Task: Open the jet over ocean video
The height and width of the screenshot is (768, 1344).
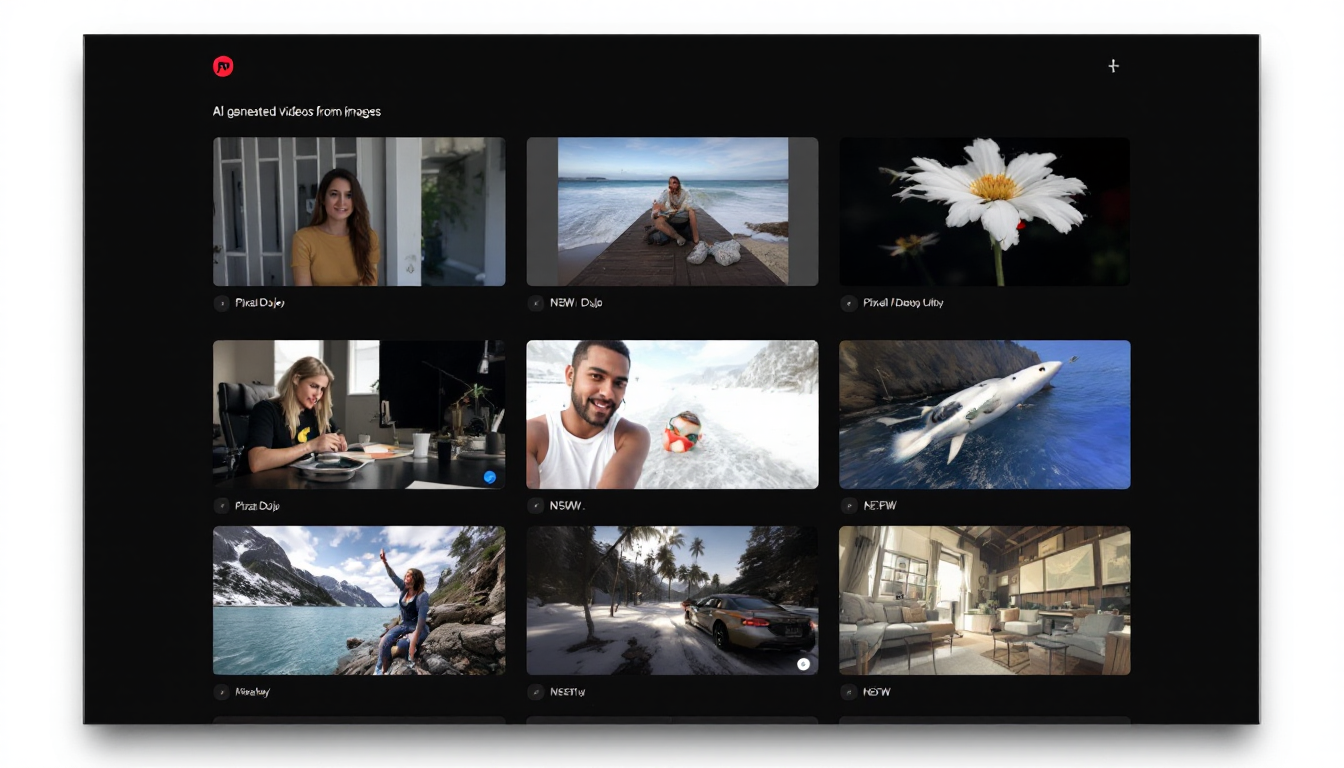Action: [x=984, y=414]
